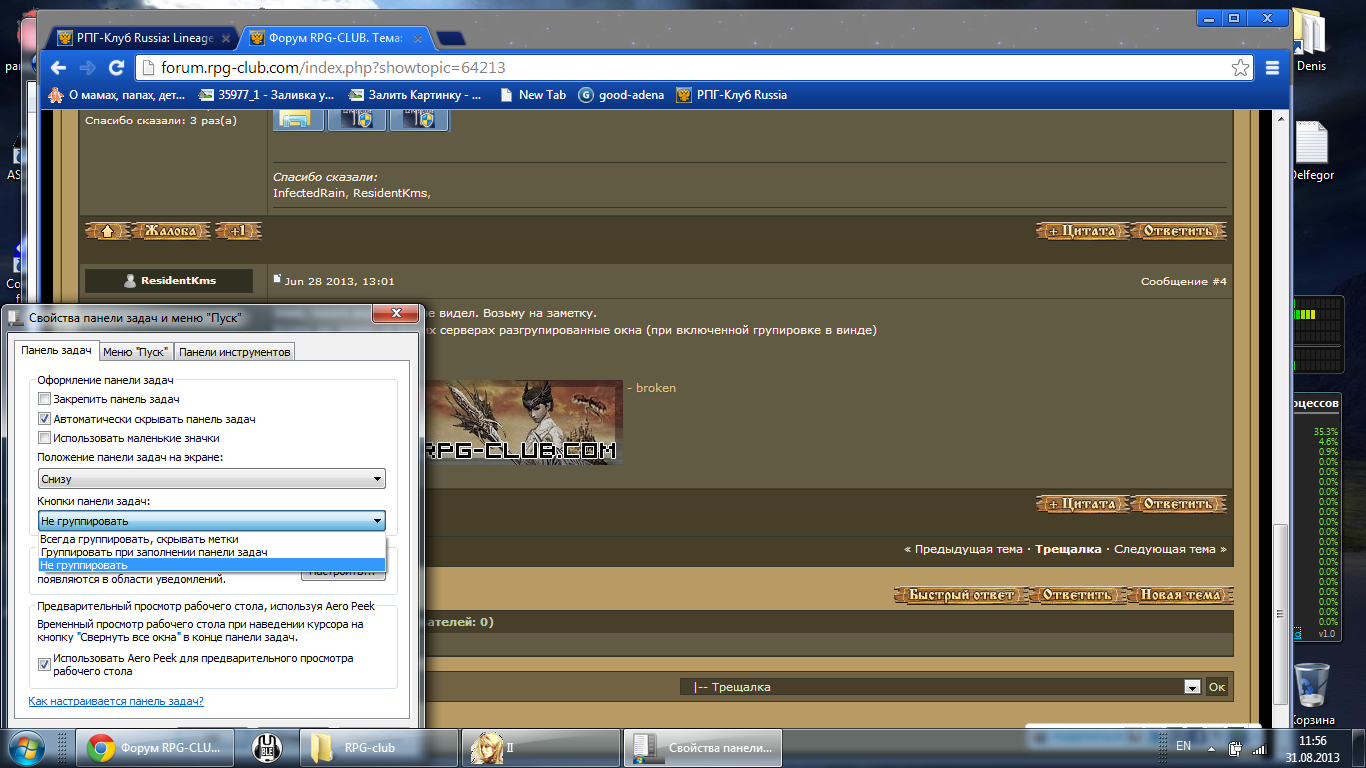Image resolution: width=1366 pixels, height=768 pixels.
Task: Switch to the Lineage II taskbar window
Action: click(541, 747)
